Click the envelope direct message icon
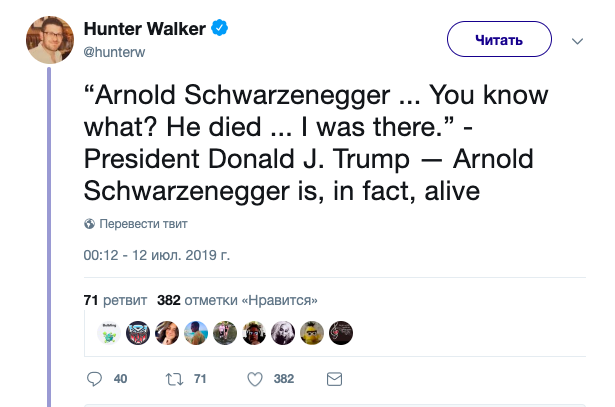The width and height of the screenshot is (615, 407). click(x=334, y=379)
